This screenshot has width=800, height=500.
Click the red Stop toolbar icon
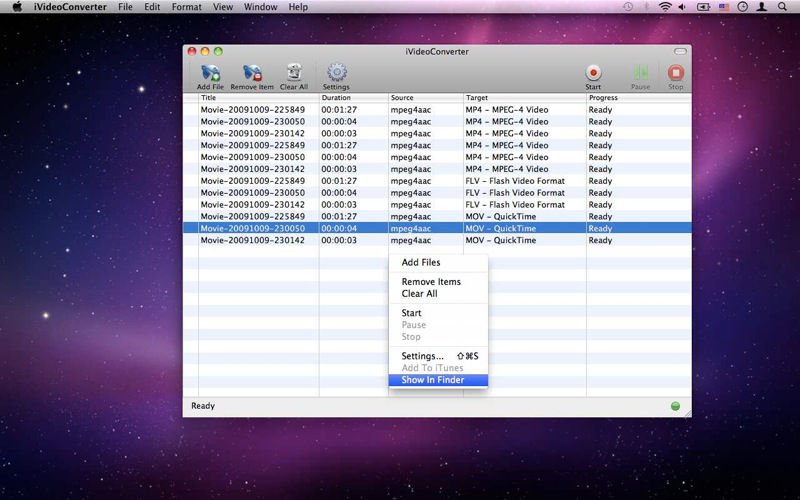tap(676, 72)
